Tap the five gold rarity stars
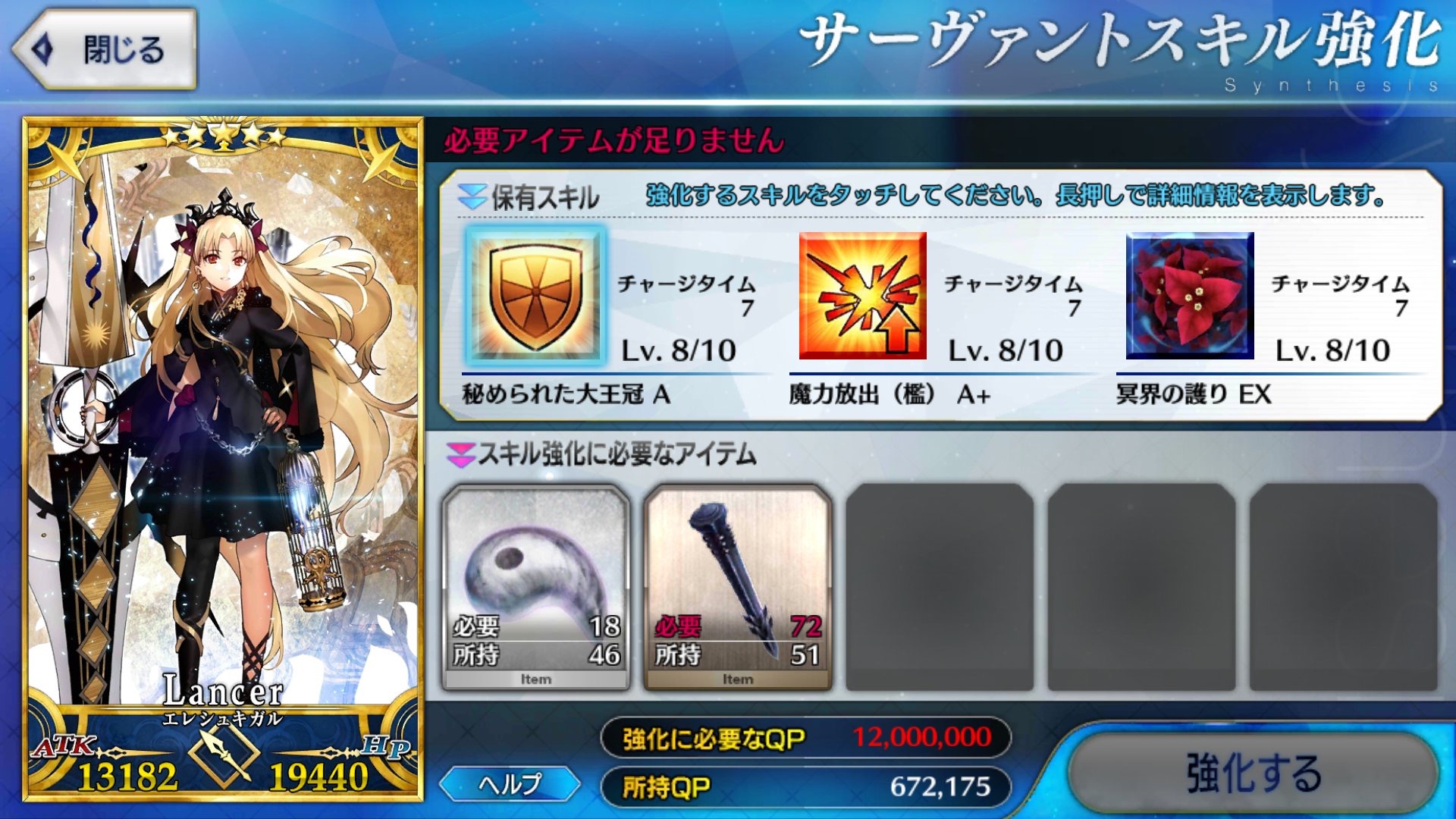The width and height of the screenshot is (1456, 819). tap(224, 136)
